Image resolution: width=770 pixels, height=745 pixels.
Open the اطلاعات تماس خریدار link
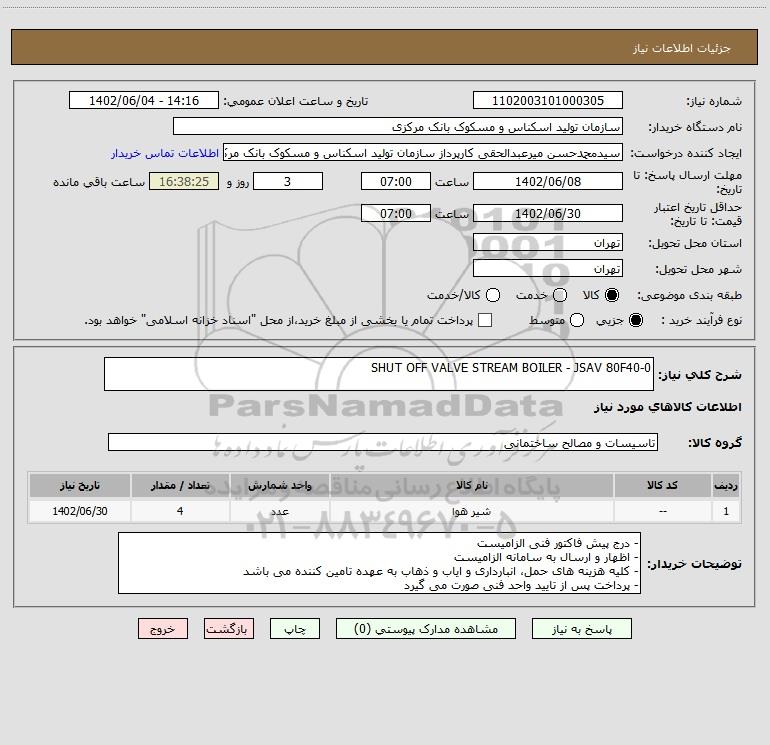click(165, 153)
